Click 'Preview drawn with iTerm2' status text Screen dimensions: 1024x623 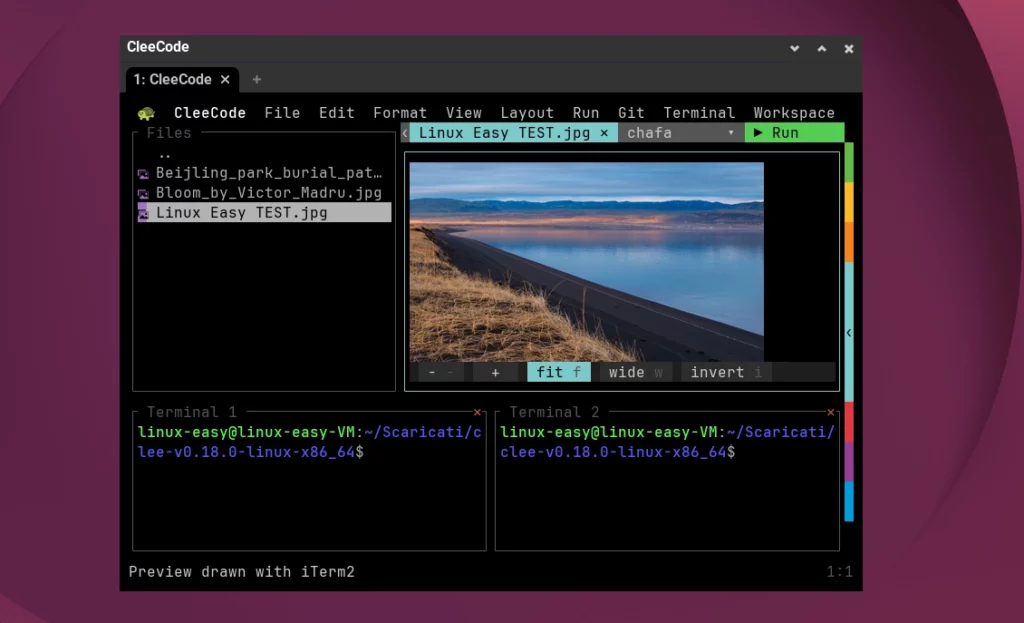pyautogui.click(x=242, y=572)
